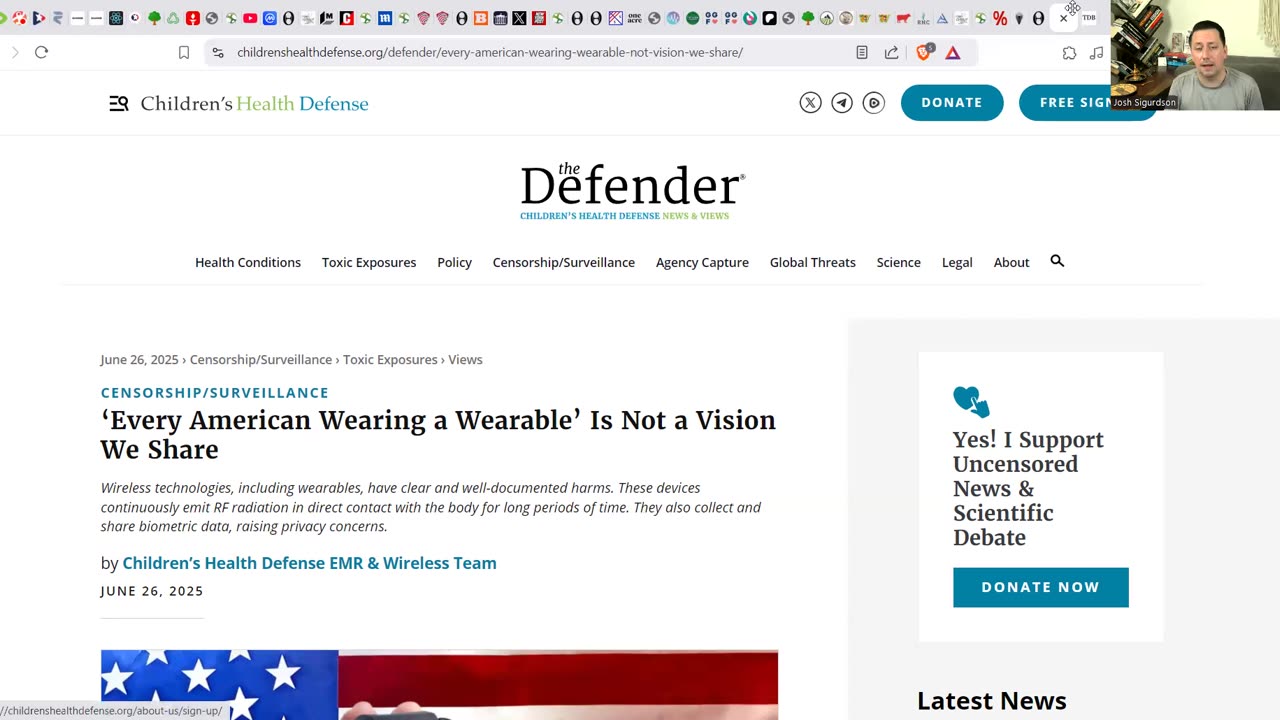Click The Defender logo
Image resolution: width=1280 pixels, height=720 pixels.
pyautogui.click(x=632, y=191)
